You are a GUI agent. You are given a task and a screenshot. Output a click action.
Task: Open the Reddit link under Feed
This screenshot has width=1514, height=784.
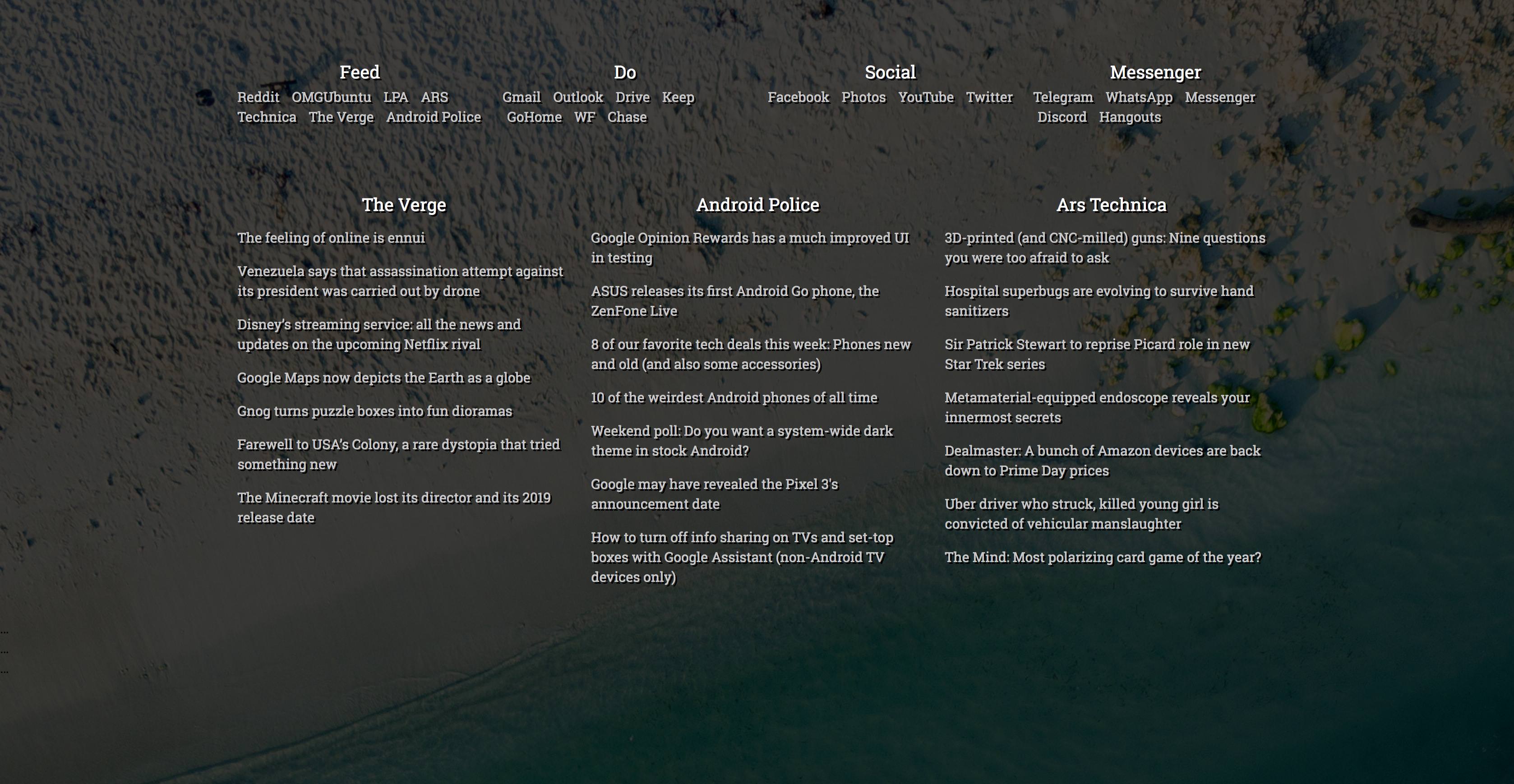pos(258,97)
